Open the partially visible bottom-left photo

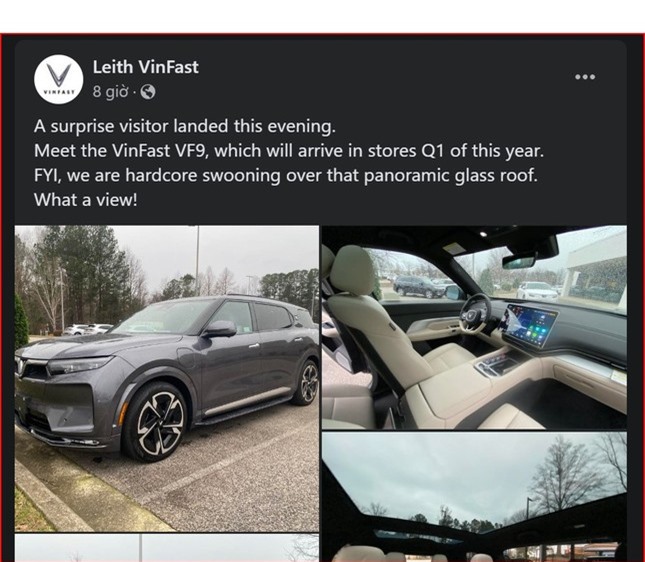[x=167, y=548]
